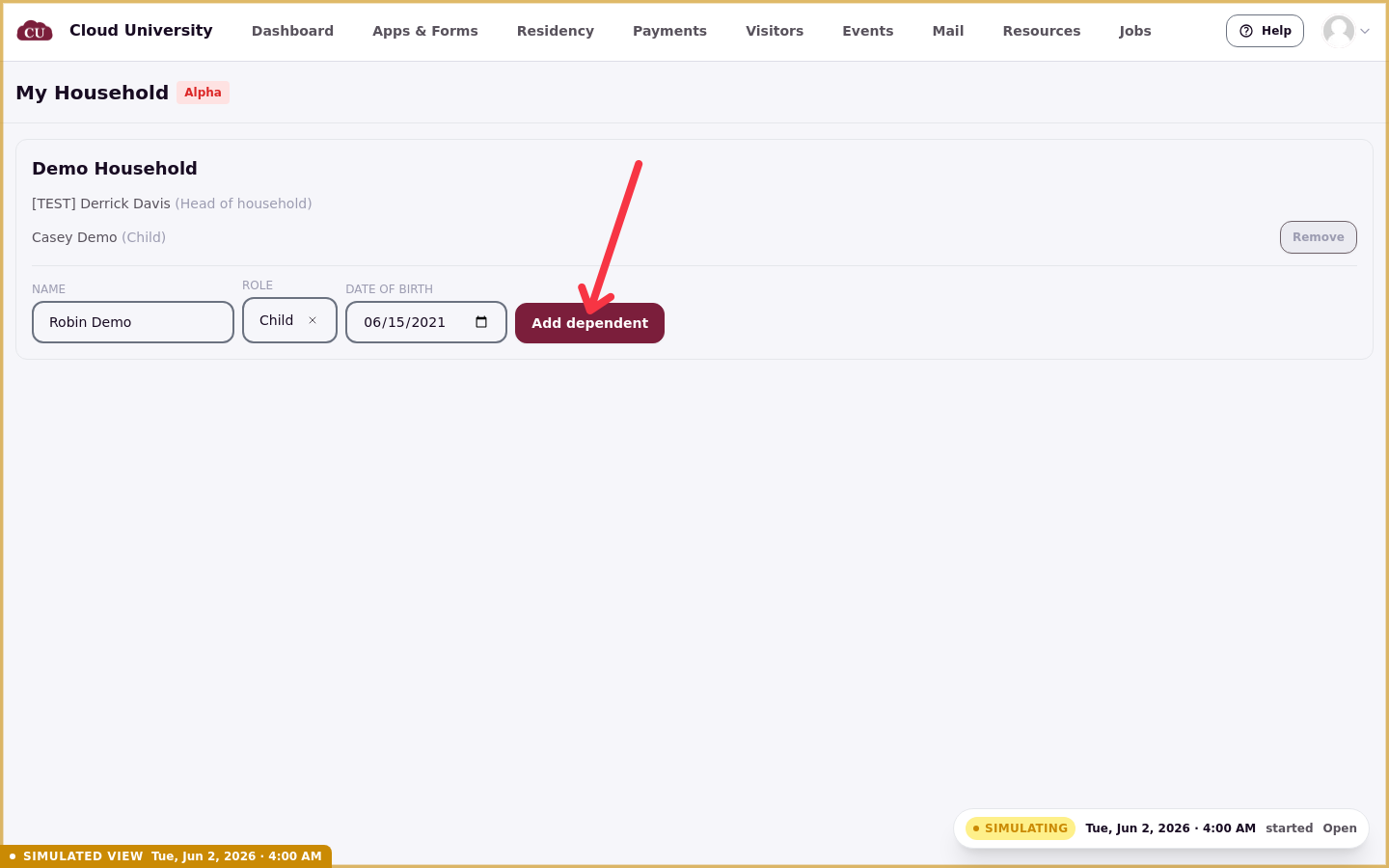Click the [TEST] Derrick Davis member name

pos(101,203)
